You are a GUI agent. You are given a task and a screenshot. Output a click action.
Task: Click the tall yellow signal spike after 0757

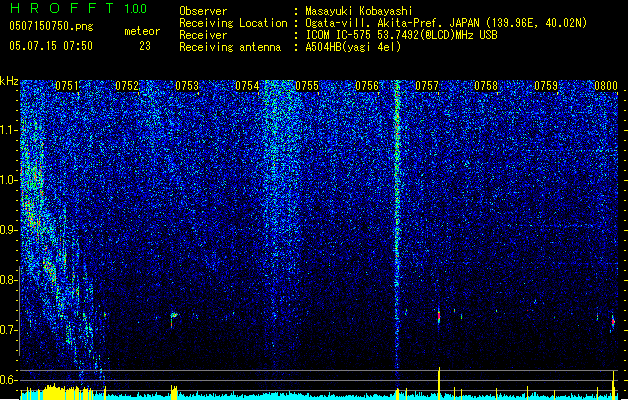(x=439, y=383)
